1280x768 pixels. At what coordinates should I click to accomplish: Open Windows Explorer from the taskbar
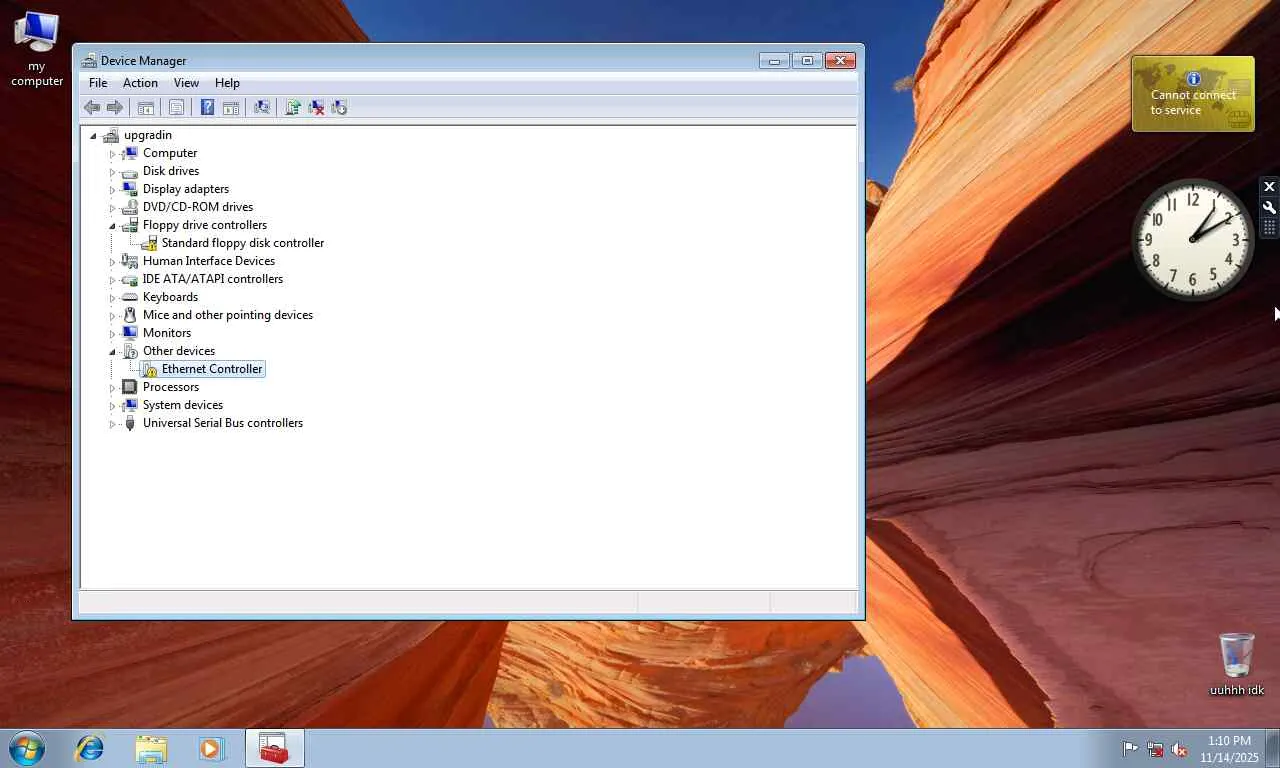151,748
